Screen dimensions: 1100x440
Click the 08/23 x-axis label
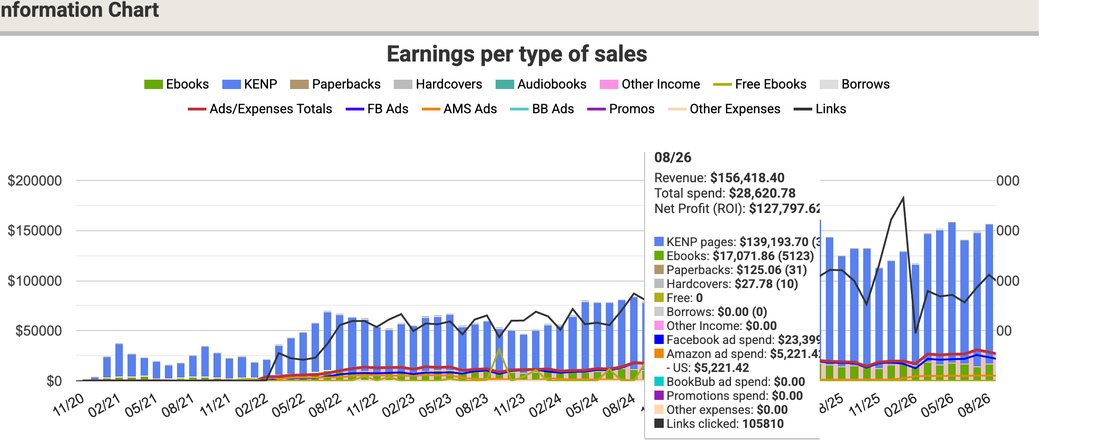click(x=473, y=403)
